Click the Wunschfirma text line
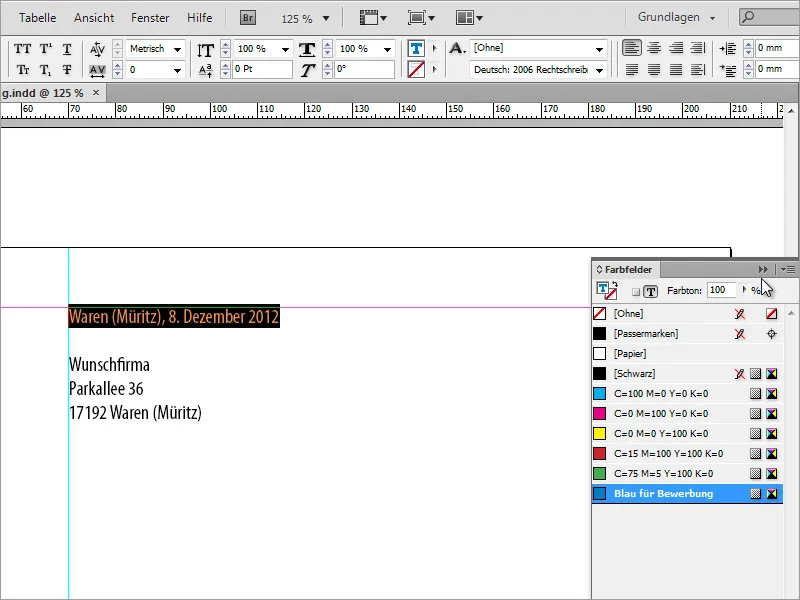800x600 pixels. point(109,365)
